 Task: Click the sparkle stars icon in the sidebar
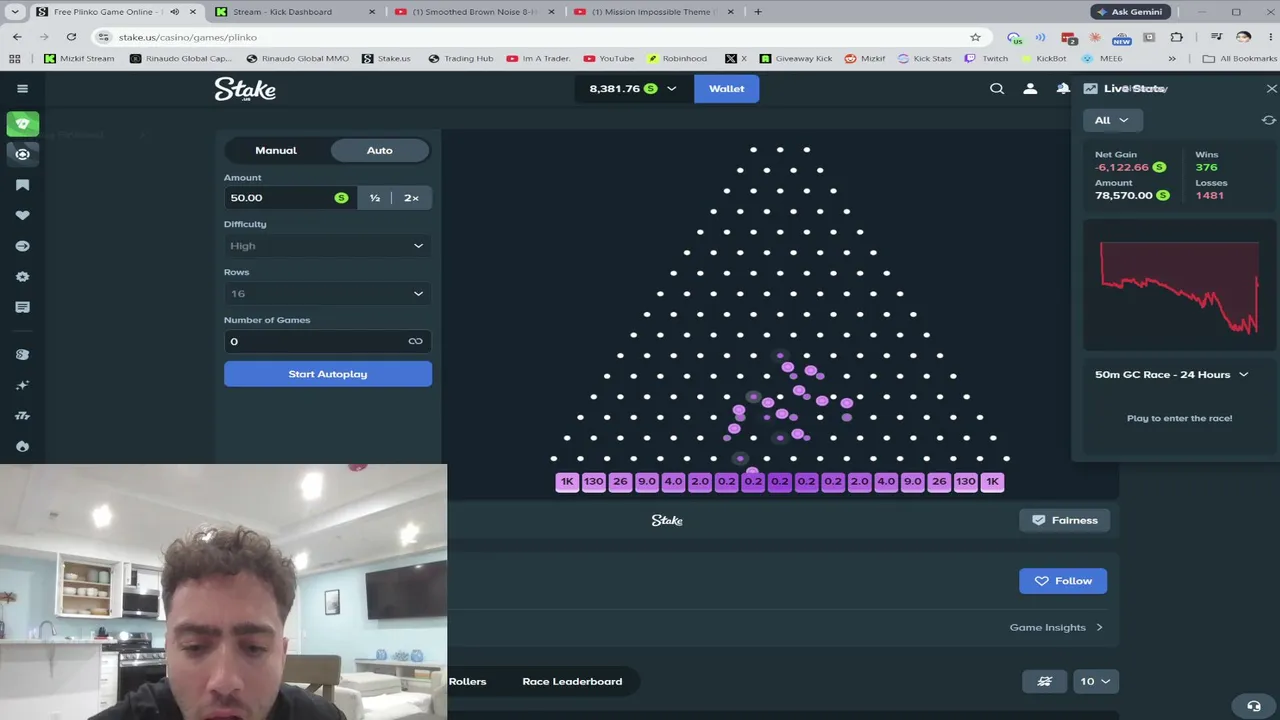(22, 385)
